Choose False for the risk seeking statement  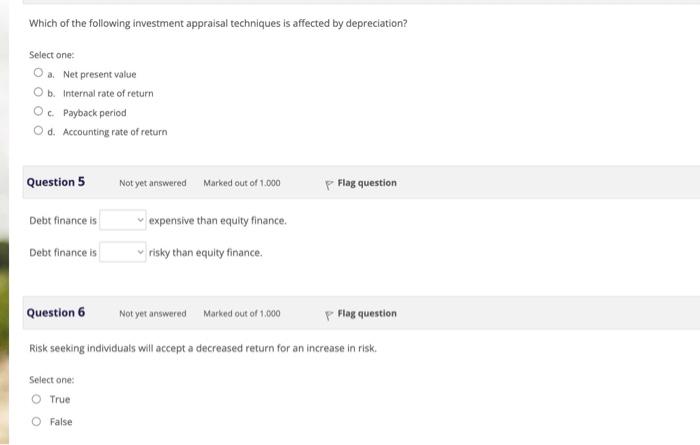[36, 421]
